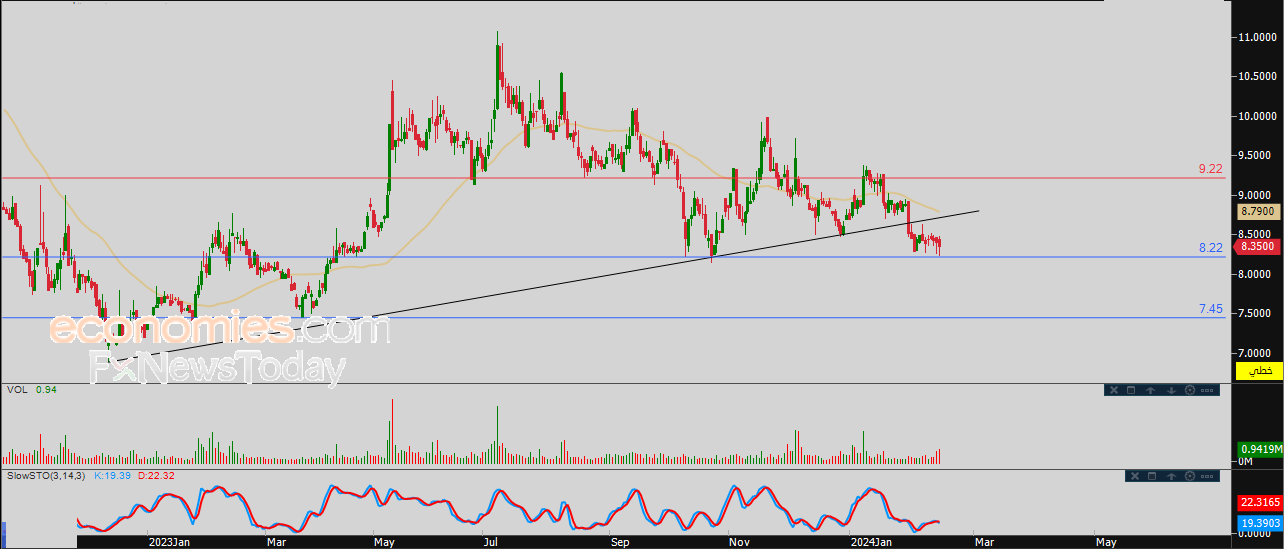Close the SlowSTO indicator panel
Screen dimensions: 1284x549
(x=1135, y=476)
